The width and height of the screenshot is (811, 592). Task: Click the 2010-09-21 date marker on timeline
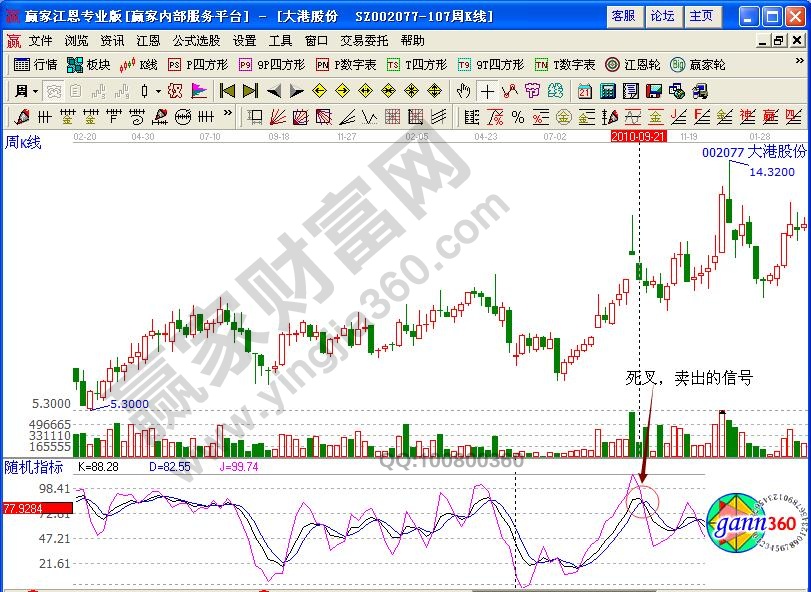coord(639,135)
